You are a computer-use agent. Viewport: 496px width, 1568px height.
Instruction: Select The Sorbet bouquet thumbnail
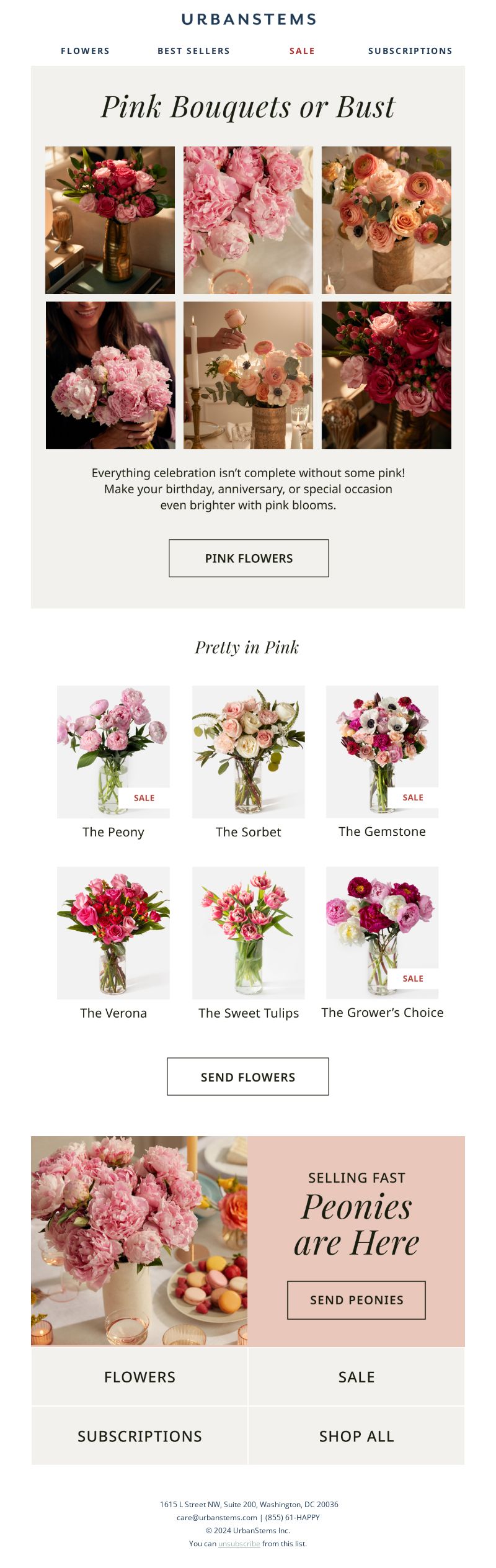click(249, 751)
